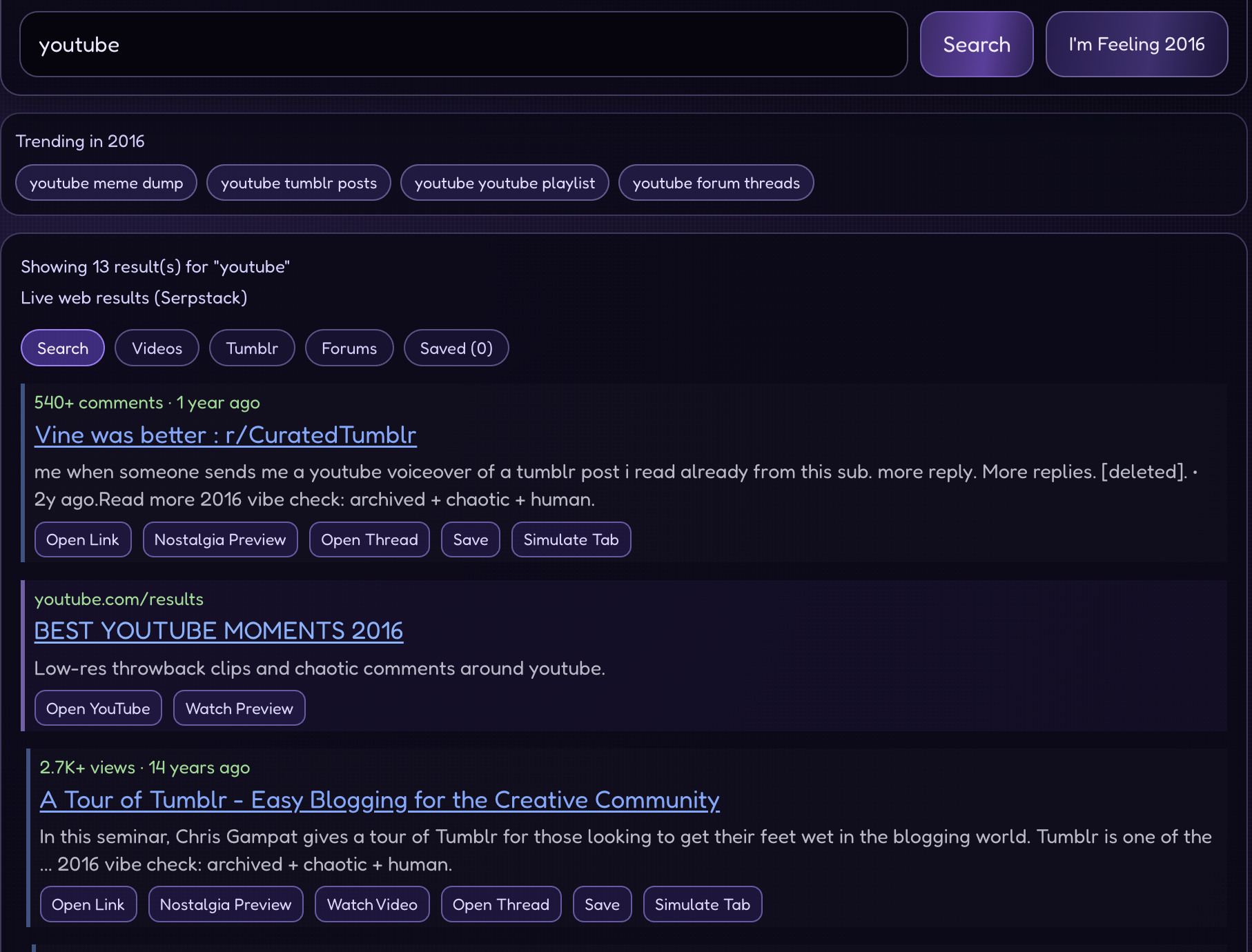Image resolution: width=1252 pixels, height=952 pixels.
Task: Click the Watch Video button
Action: [372, 904]
